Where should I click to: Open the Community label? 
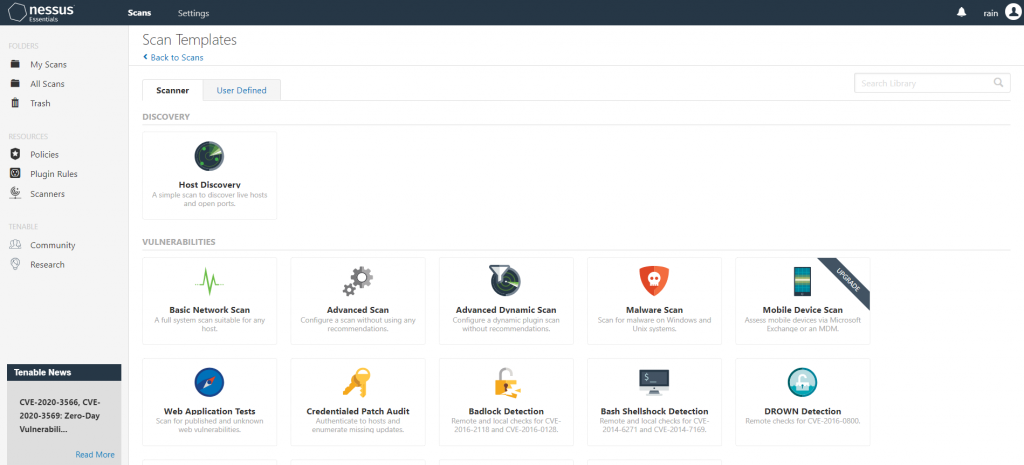click(53, 246)
